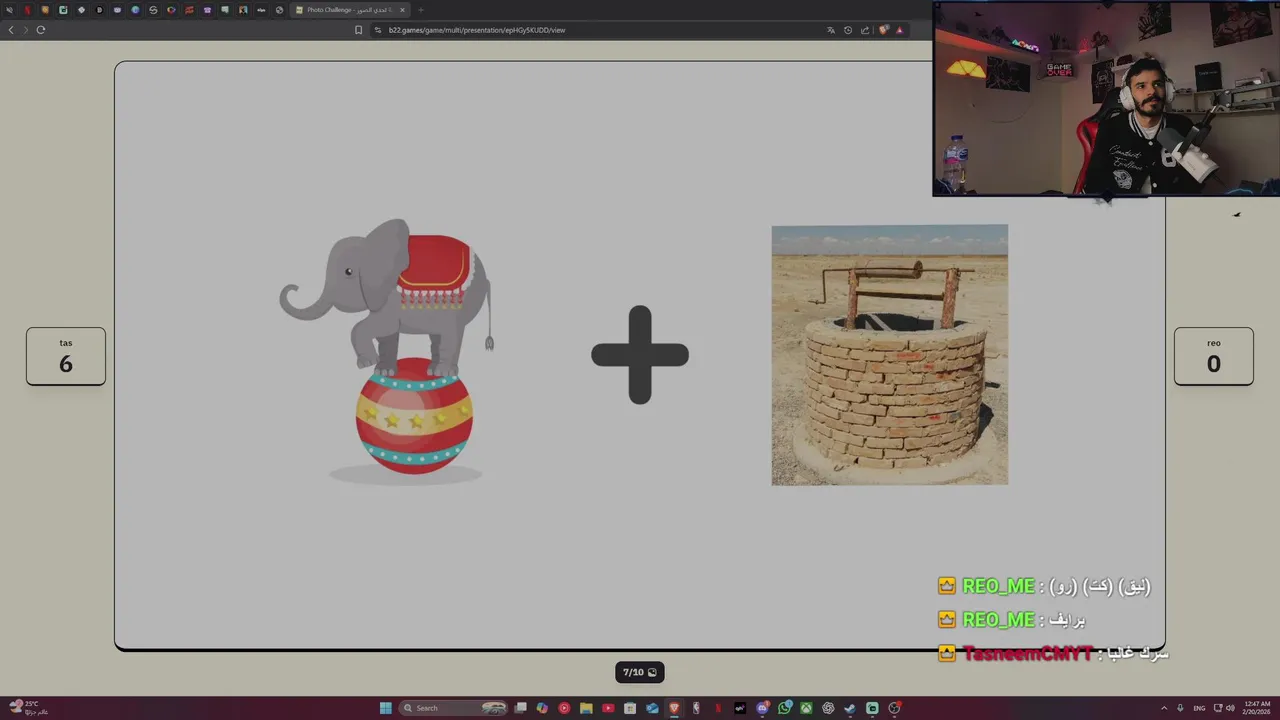Click the taskbar Search box
Viewport: 1280px width, 720px height.
point(453,708)
